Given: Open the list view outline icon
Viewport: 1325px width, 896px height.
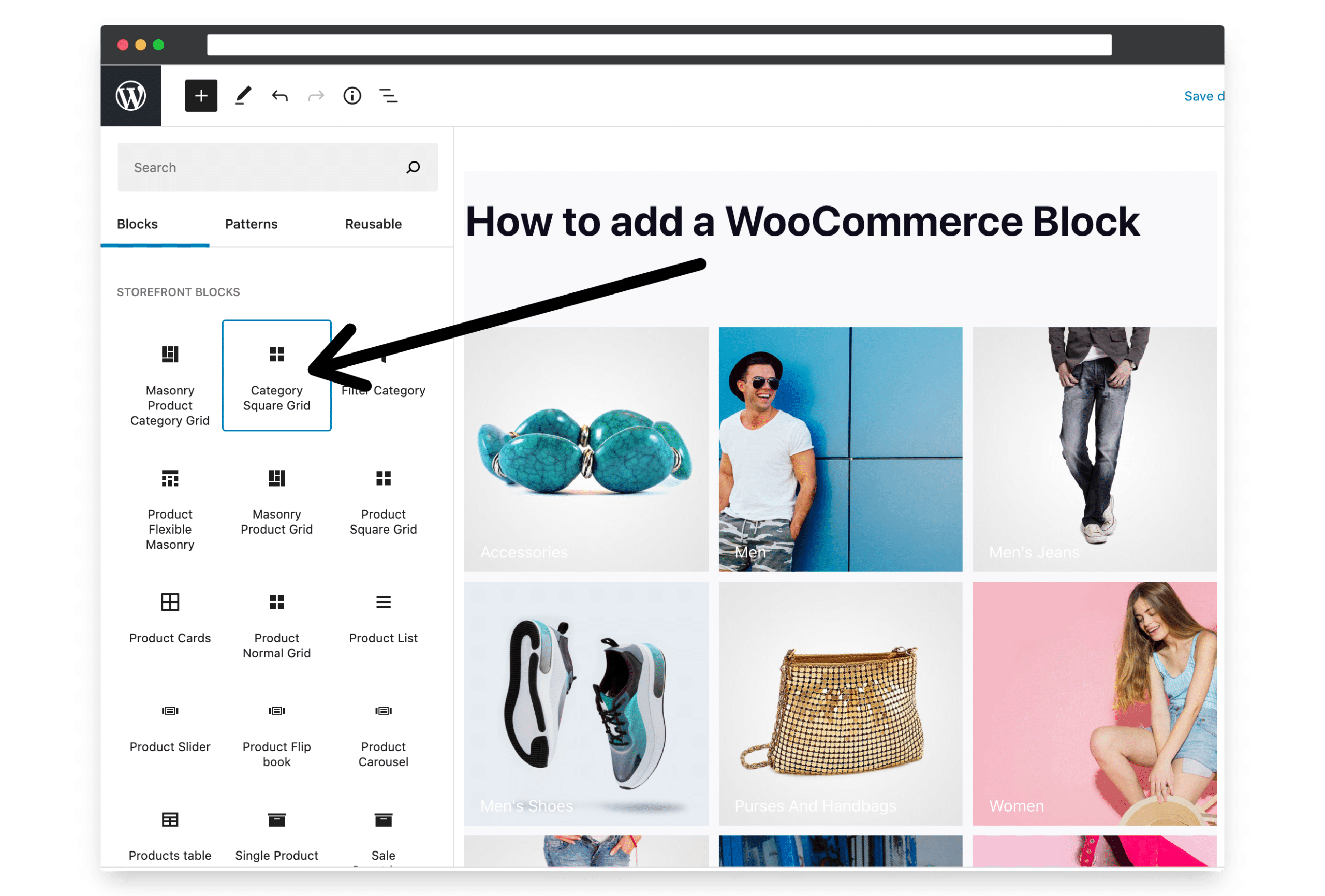Looking at the screenshot, I should [389, 96].
